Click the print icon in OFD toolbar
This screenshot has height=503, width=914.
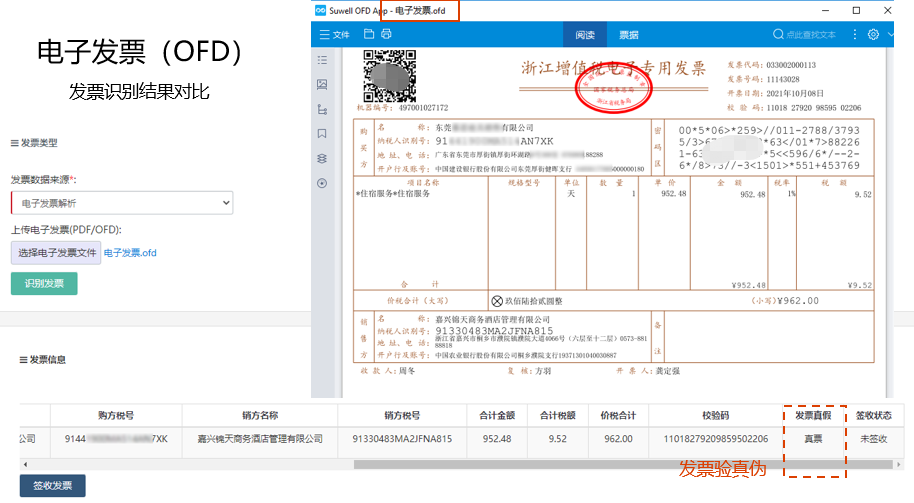(x=386, y=34)
